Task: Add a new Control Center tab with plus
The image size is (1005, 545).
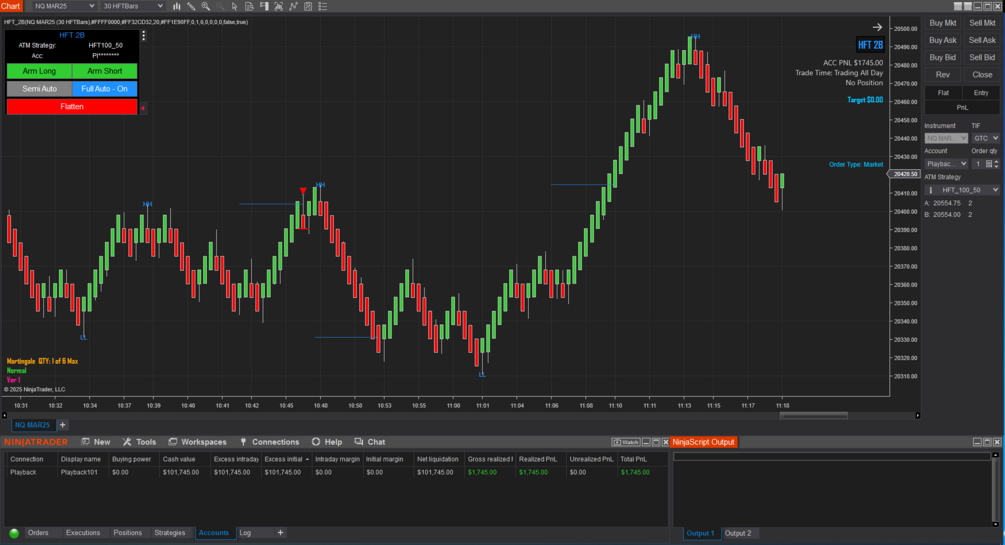Action: [280, 533]
